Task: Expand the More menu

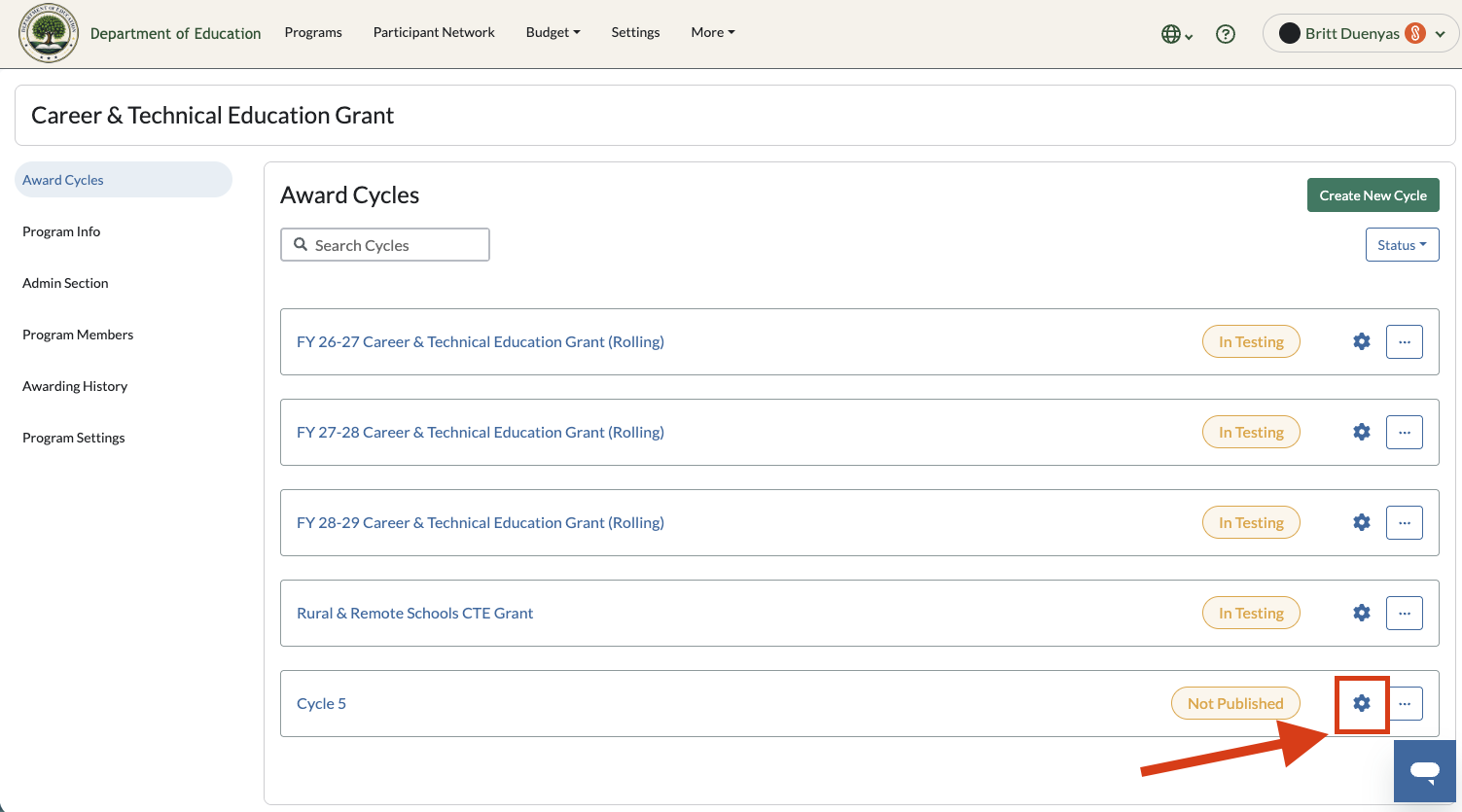Action: click(x=713, y=32)
